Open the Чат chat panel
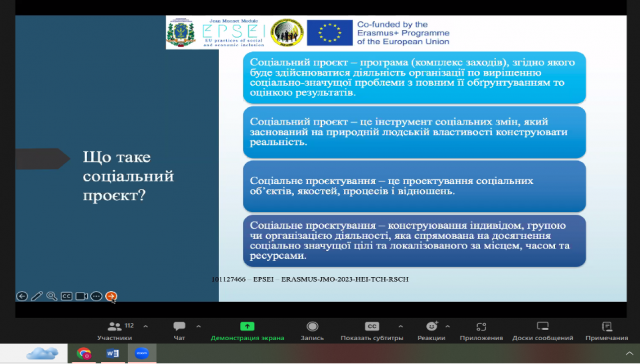 (179, 331)
